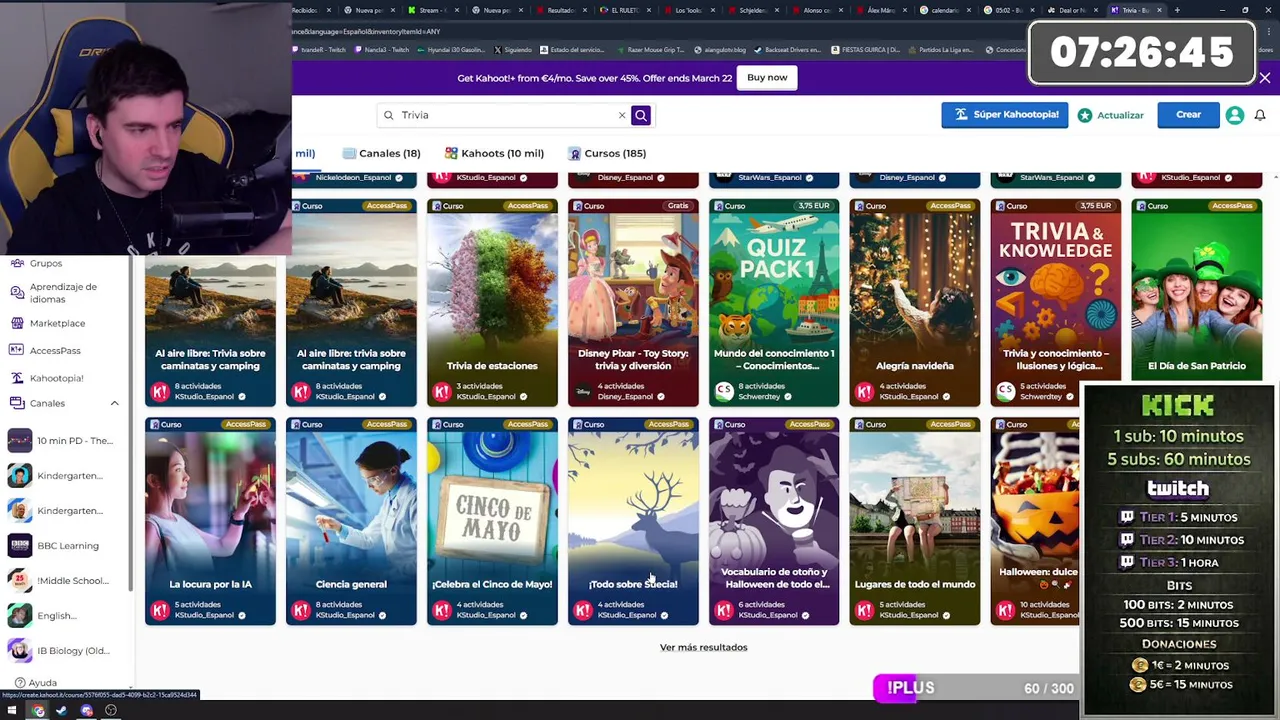Open La locura por la IA card
This screenshot has width=1280, height=720.
coord(210,521)
